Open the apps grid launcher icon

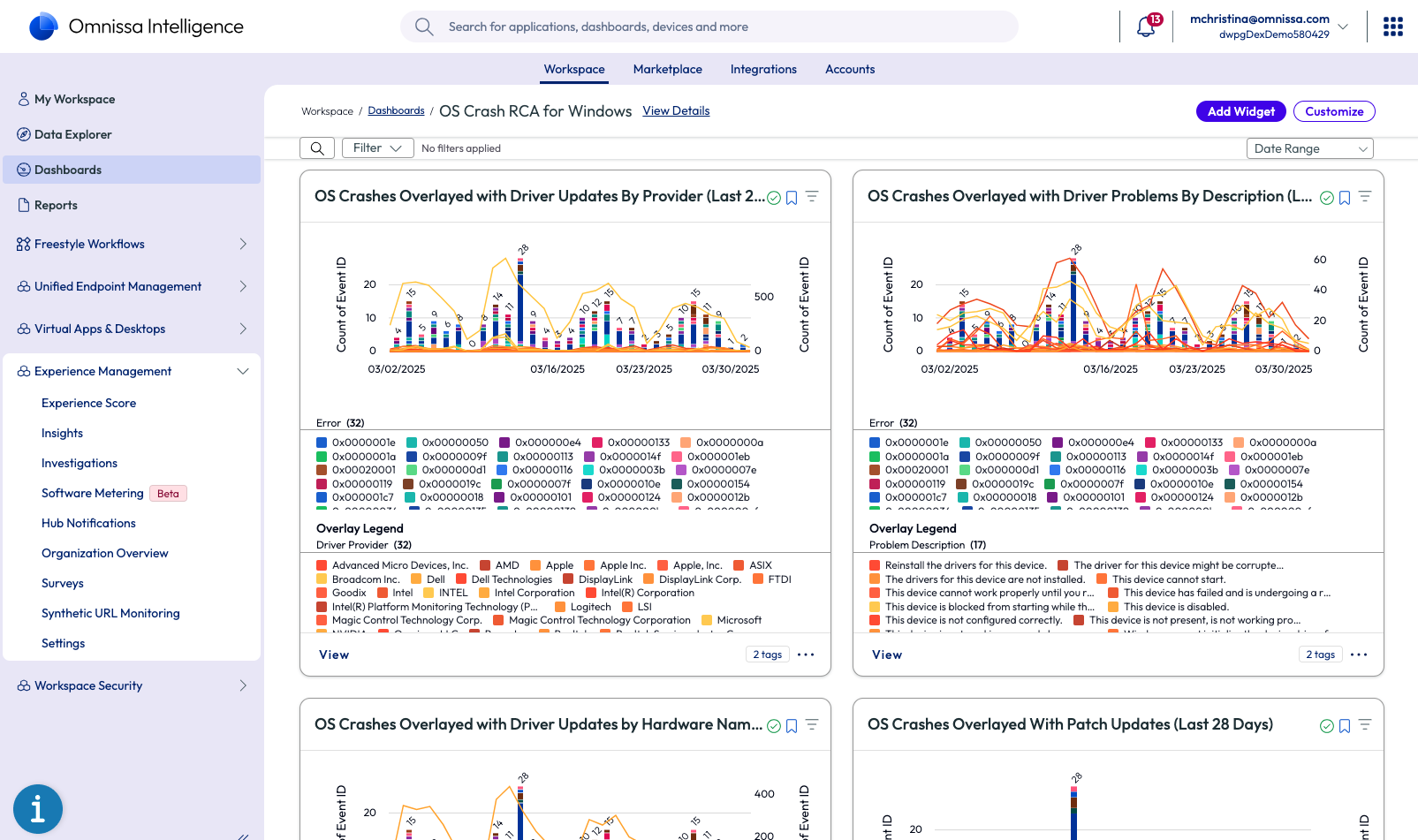[1392, 26]
